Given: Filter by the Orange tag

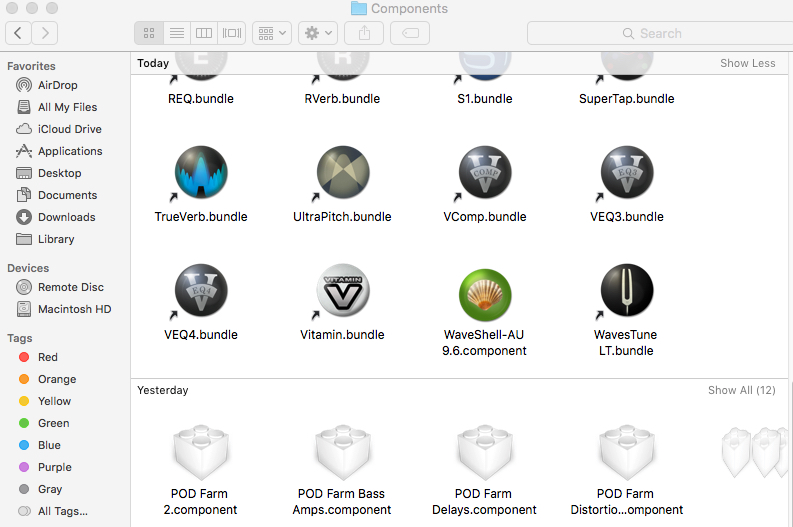Looking at the screenshot, I should 48,379.
